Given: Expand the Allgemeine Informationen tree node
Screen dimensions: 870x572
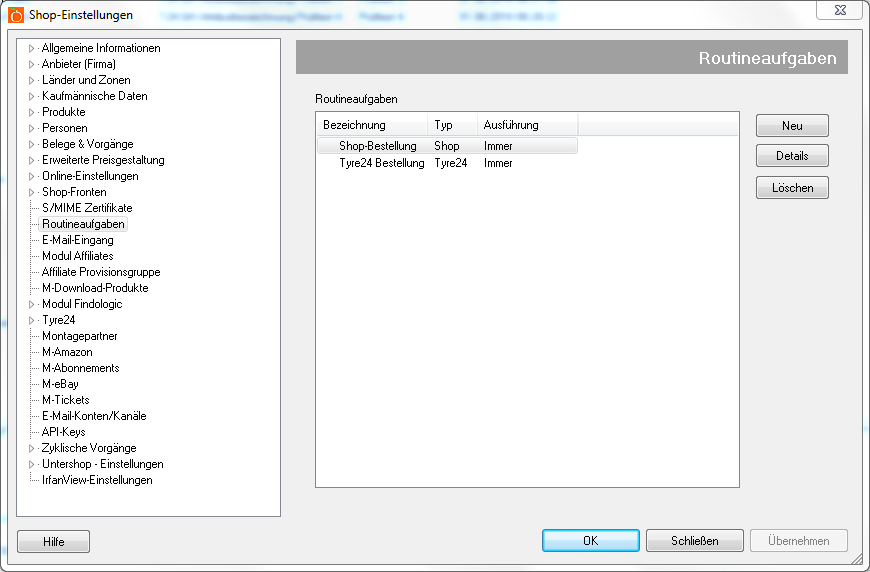Looking at the screenshot, I should tap(32, 48).
